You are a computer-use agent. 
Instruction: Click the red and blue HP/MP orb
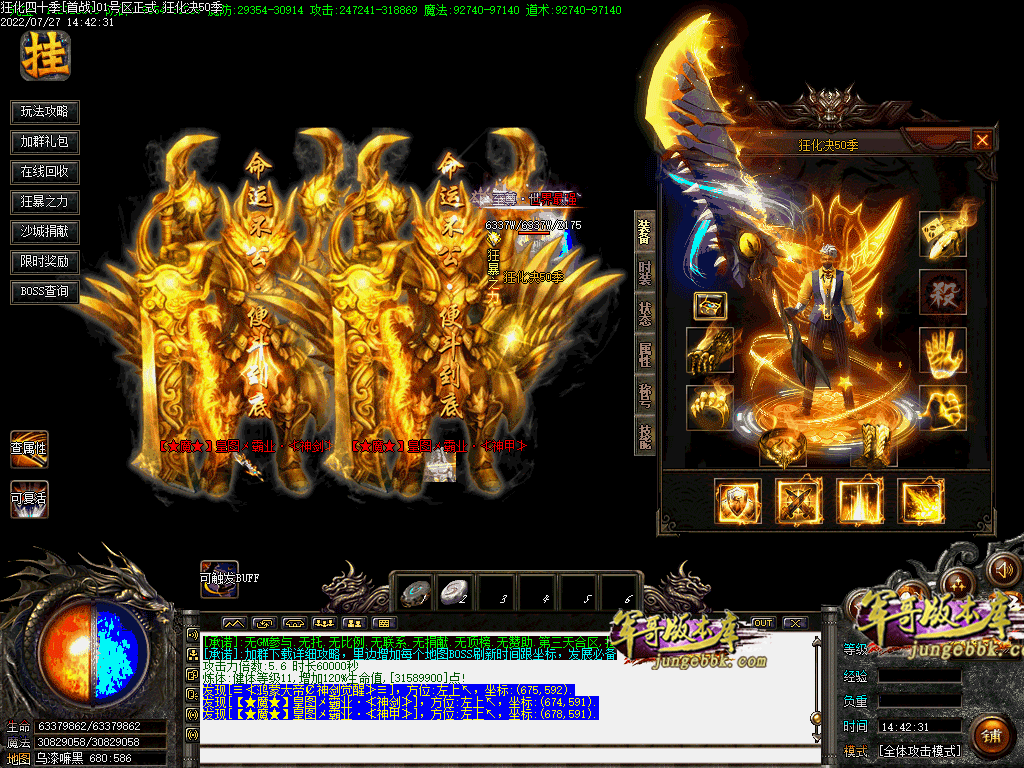[93, 650]
